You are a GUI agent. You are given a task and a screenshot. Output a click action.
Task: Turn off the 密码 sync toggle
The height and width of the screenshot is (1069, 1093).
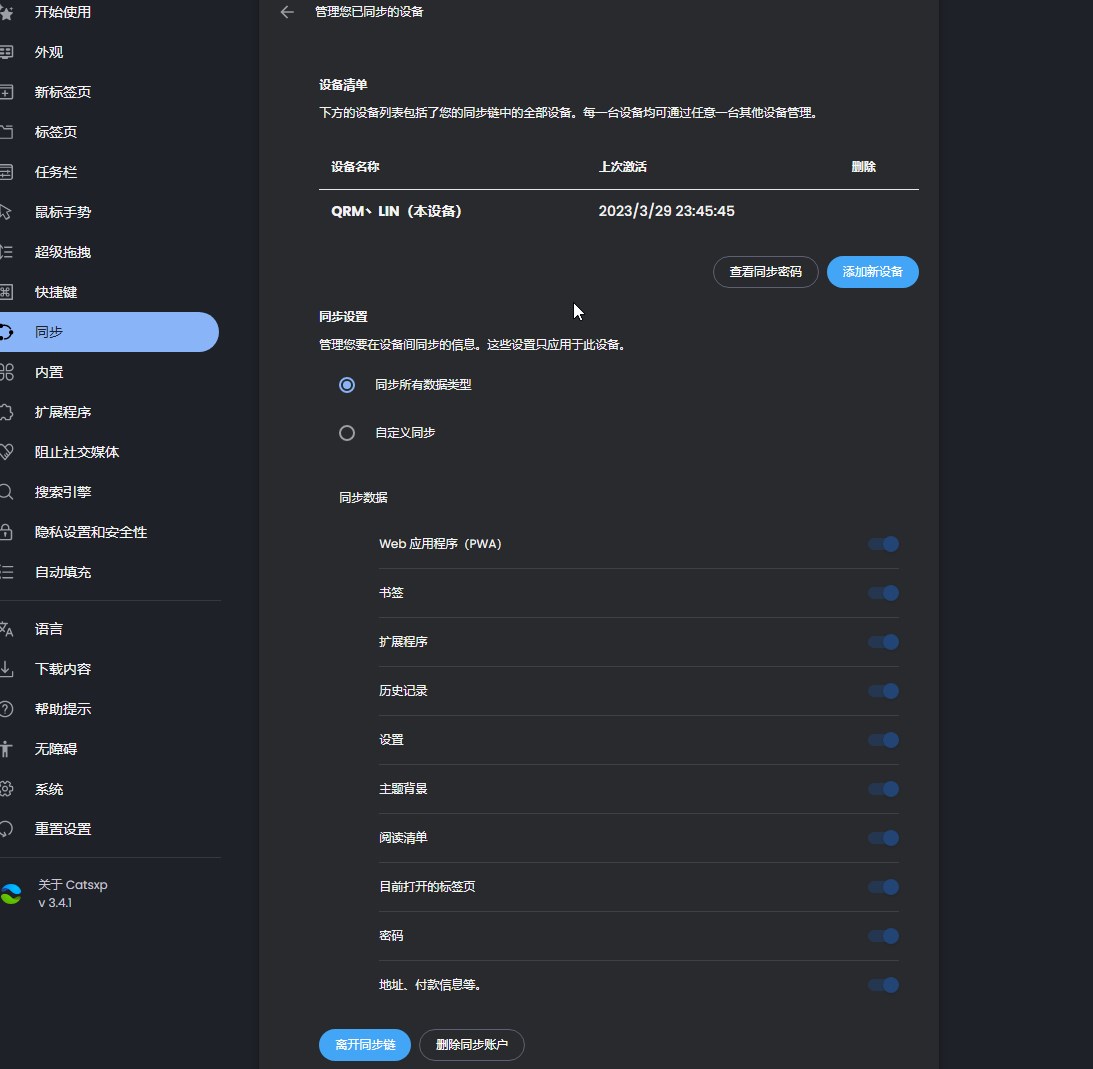click(x=883, y=936)
